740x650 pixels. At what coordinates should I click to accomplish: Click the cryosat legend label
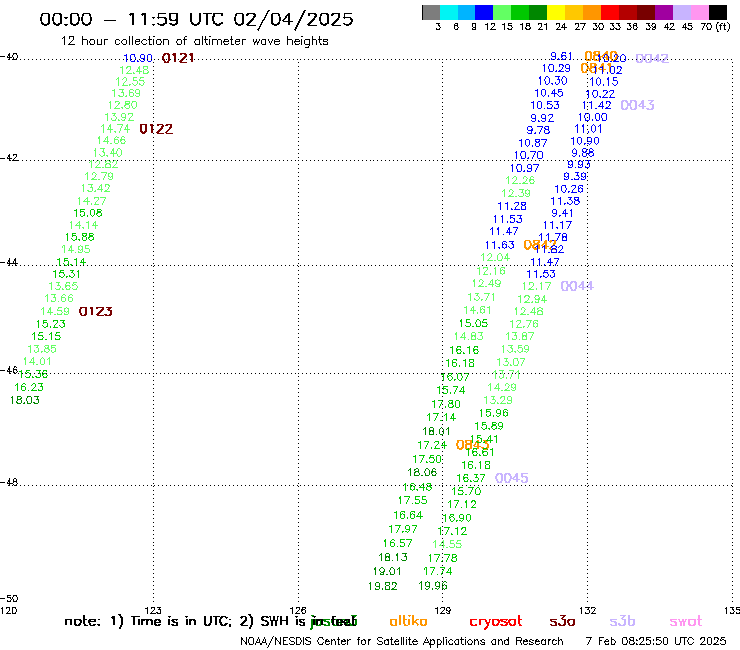point(496,622)
